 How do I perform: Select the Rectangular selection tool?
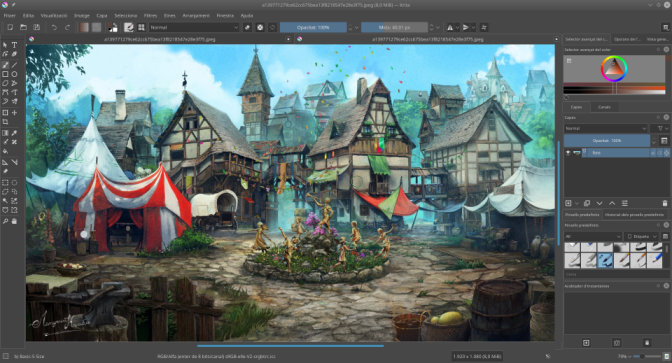(5, 183)
